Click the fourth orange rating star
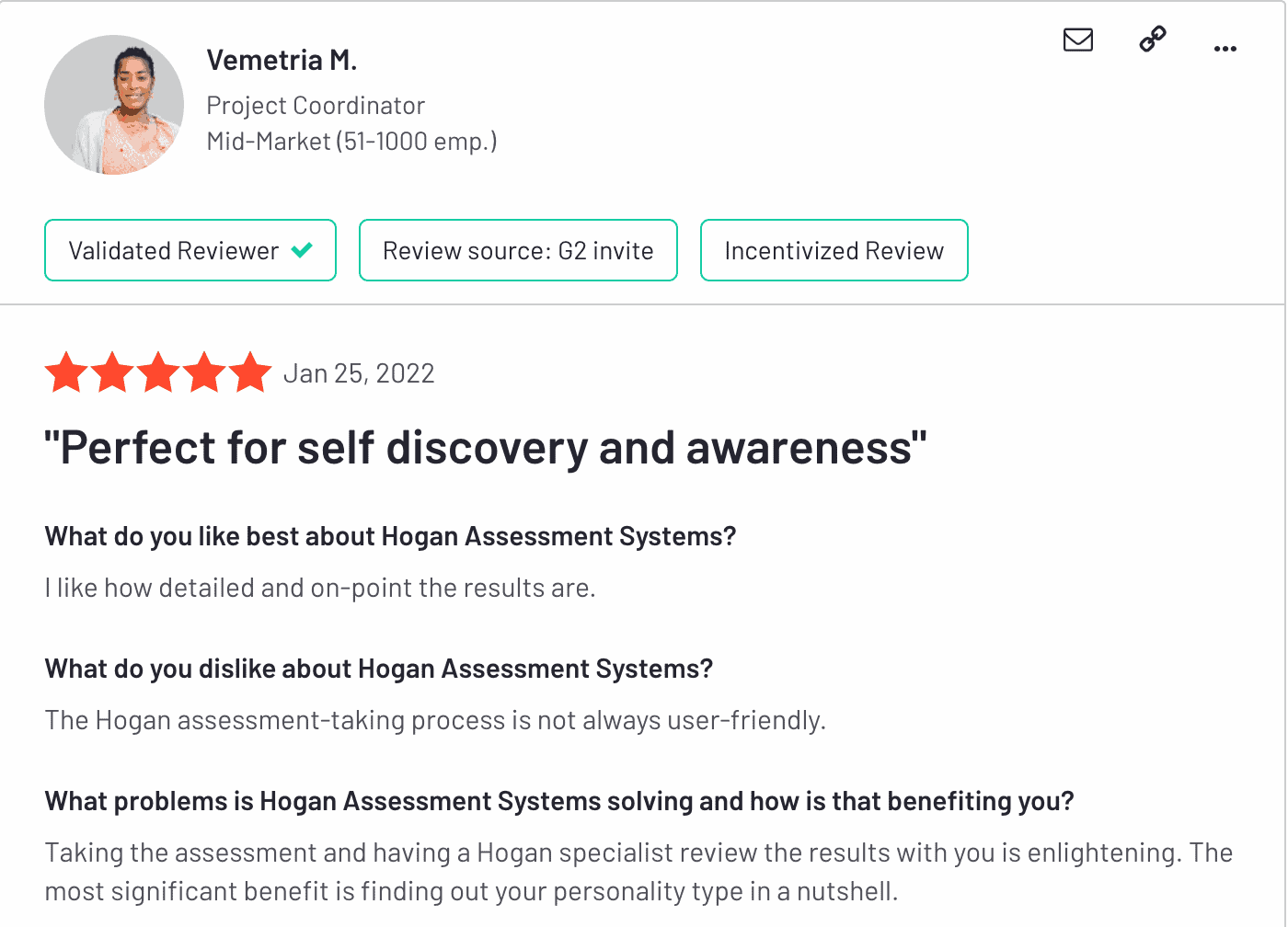The height and width of the screenshot is (927, 1288). click(204, 372)
